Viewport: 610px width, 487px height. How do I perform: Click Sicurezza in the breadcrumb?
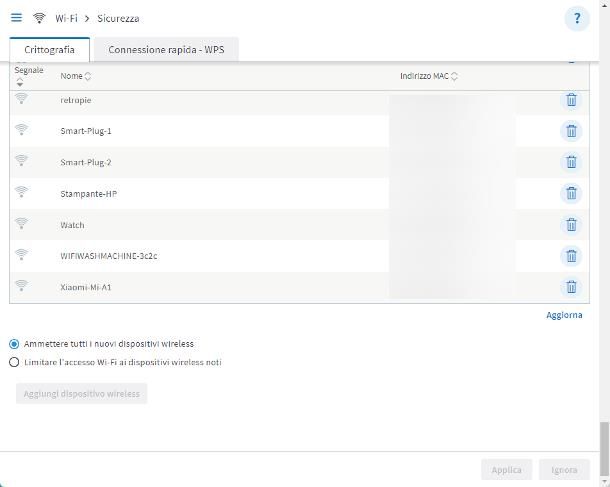pyautogui.click(x=118, y=18)
